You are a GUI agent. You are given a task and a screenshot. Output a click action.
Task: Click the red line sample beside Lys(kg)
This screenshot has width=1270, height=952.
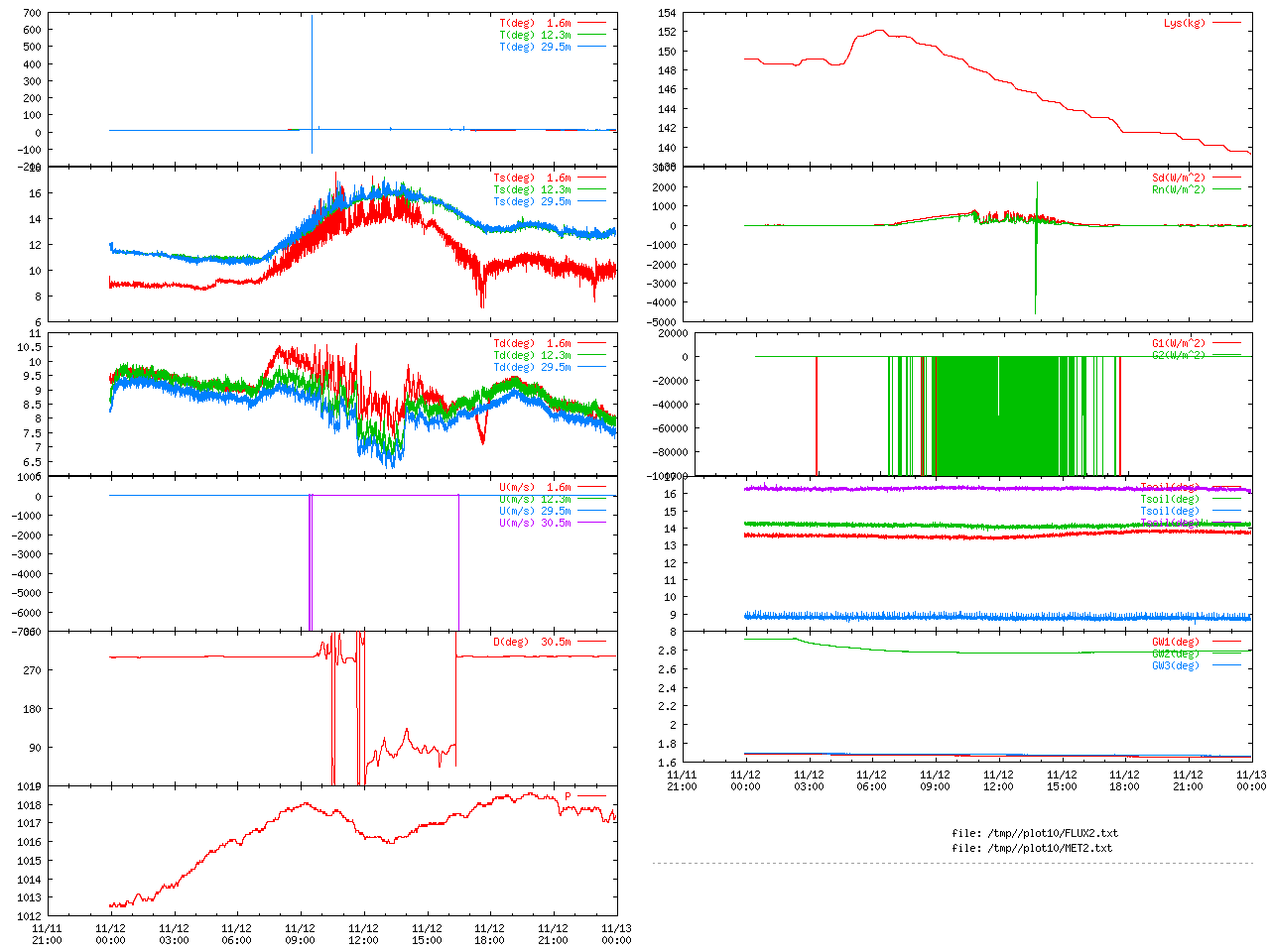click(x=1225, y=23)
